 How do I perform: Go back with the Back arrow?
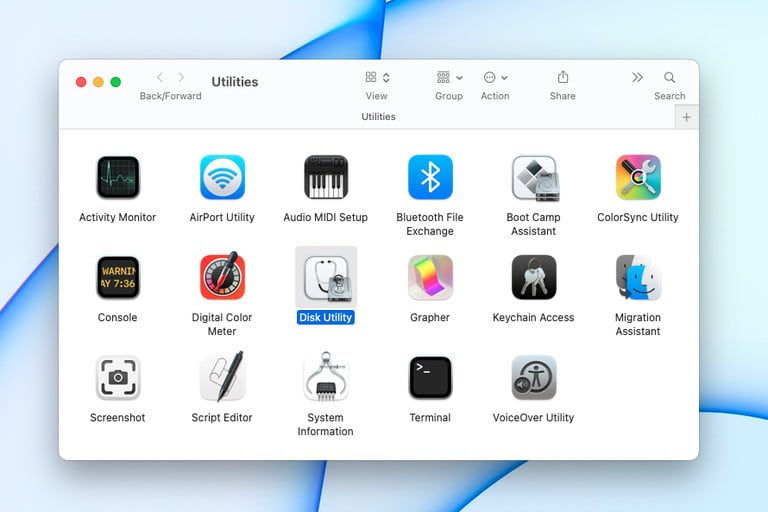tap(160, 77)
